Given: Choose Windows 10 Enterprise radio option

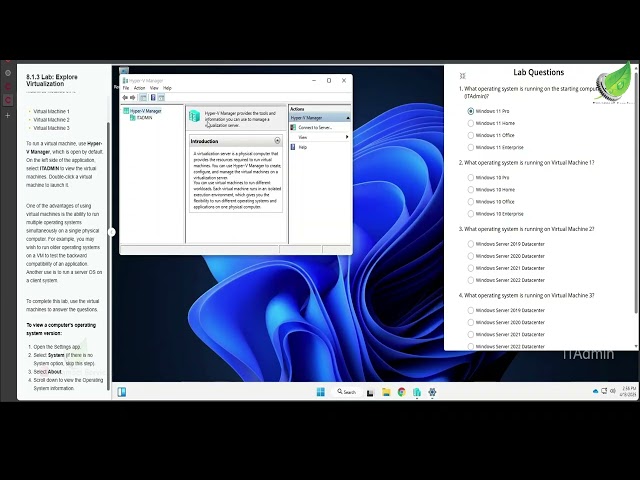Looking at the screenshot, I should click(x=471, y=214).
